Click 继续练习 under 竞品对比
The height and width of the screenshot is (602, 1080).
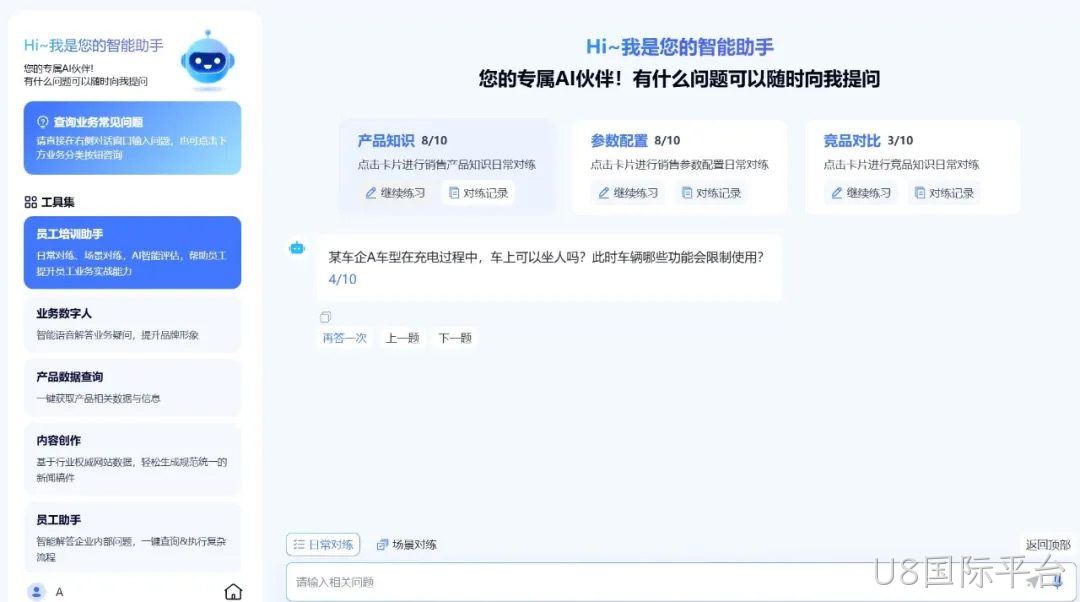tap(861, 193)
